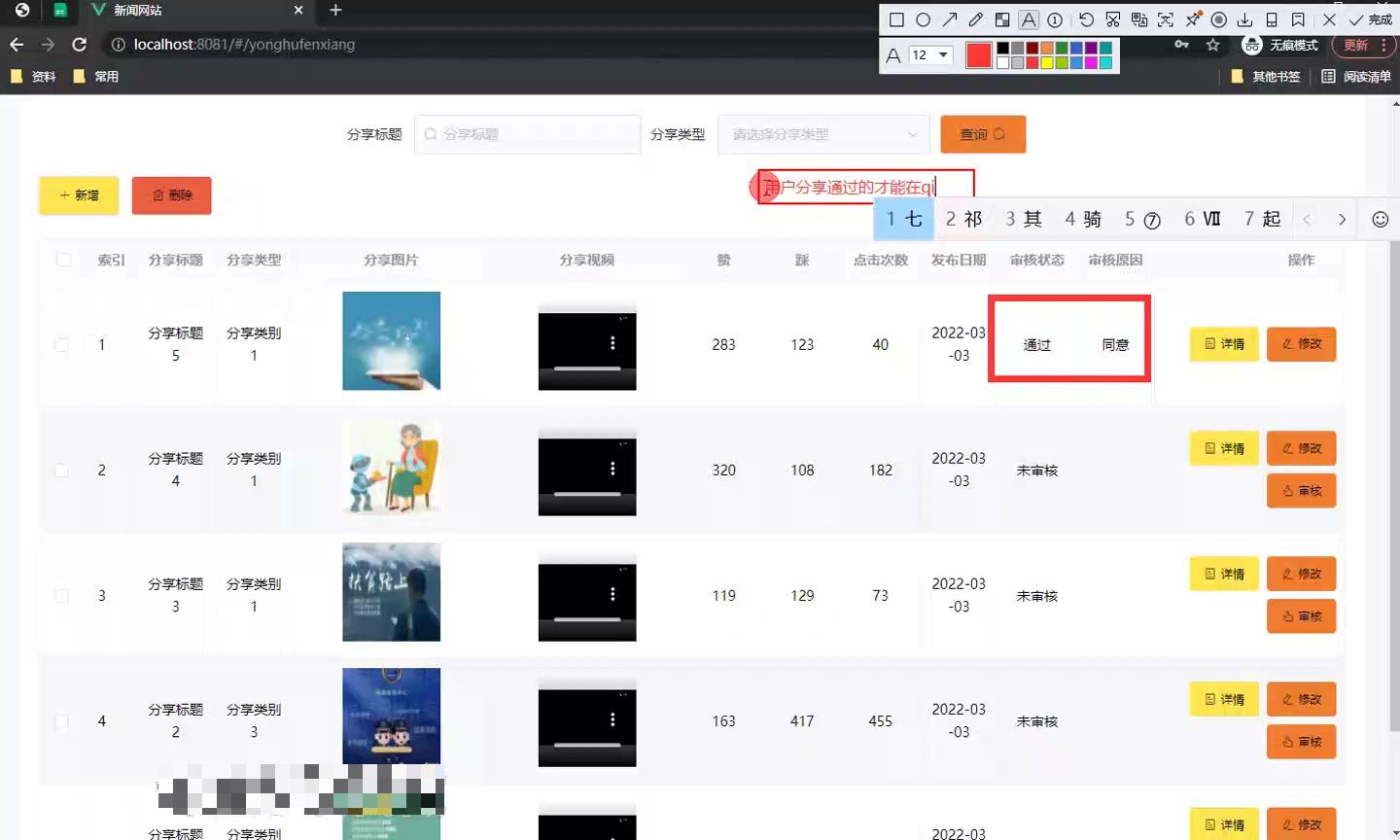Click the large red current color swatch
Screen dimensions: 1400x840
tap(979, 55)
